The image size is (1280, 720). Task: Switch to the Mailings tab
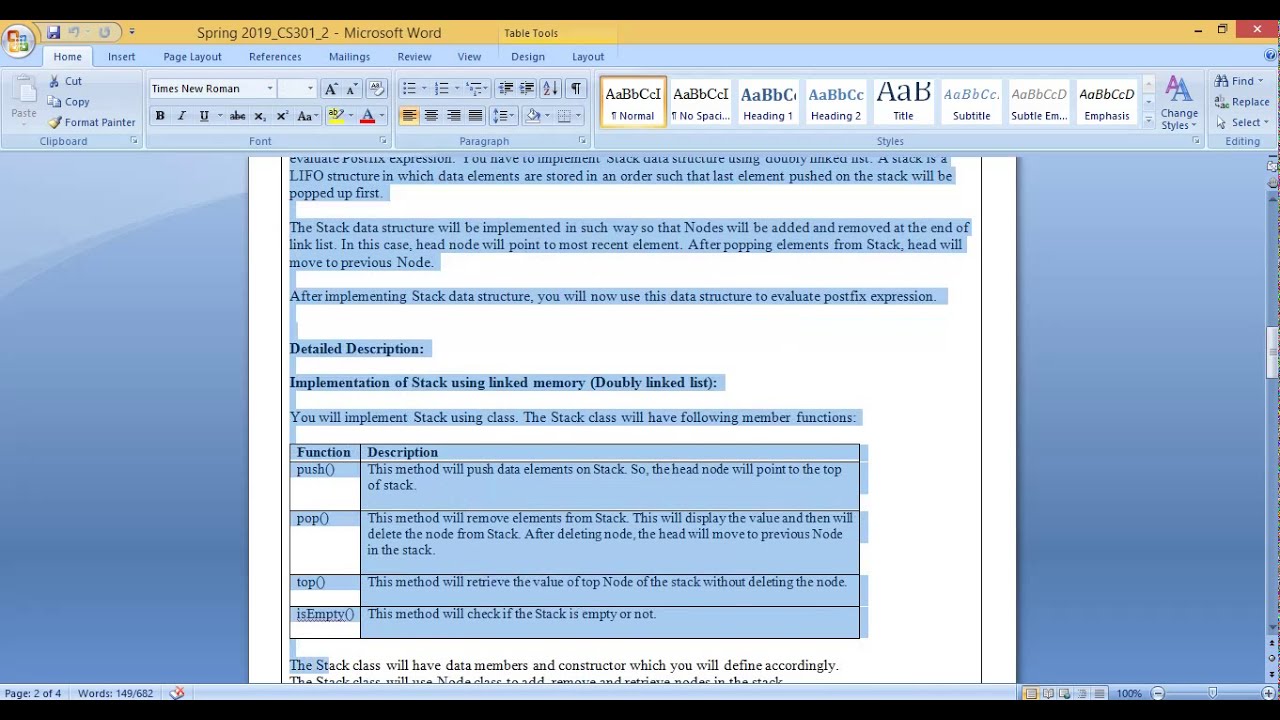point(349,57)
